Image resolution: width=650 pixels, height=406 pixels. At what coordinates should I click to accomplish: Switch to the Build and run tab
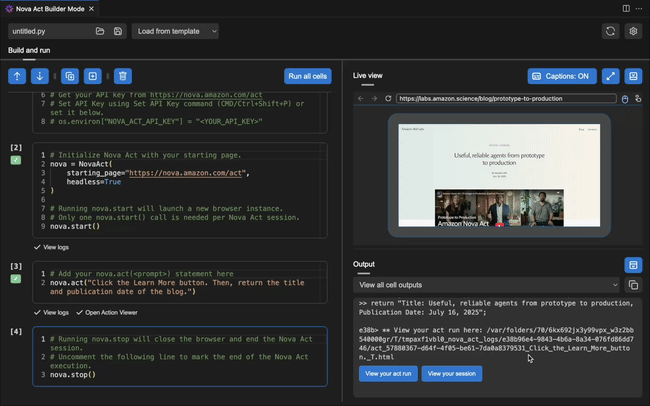pyautogui.click(x=29, y=50)
